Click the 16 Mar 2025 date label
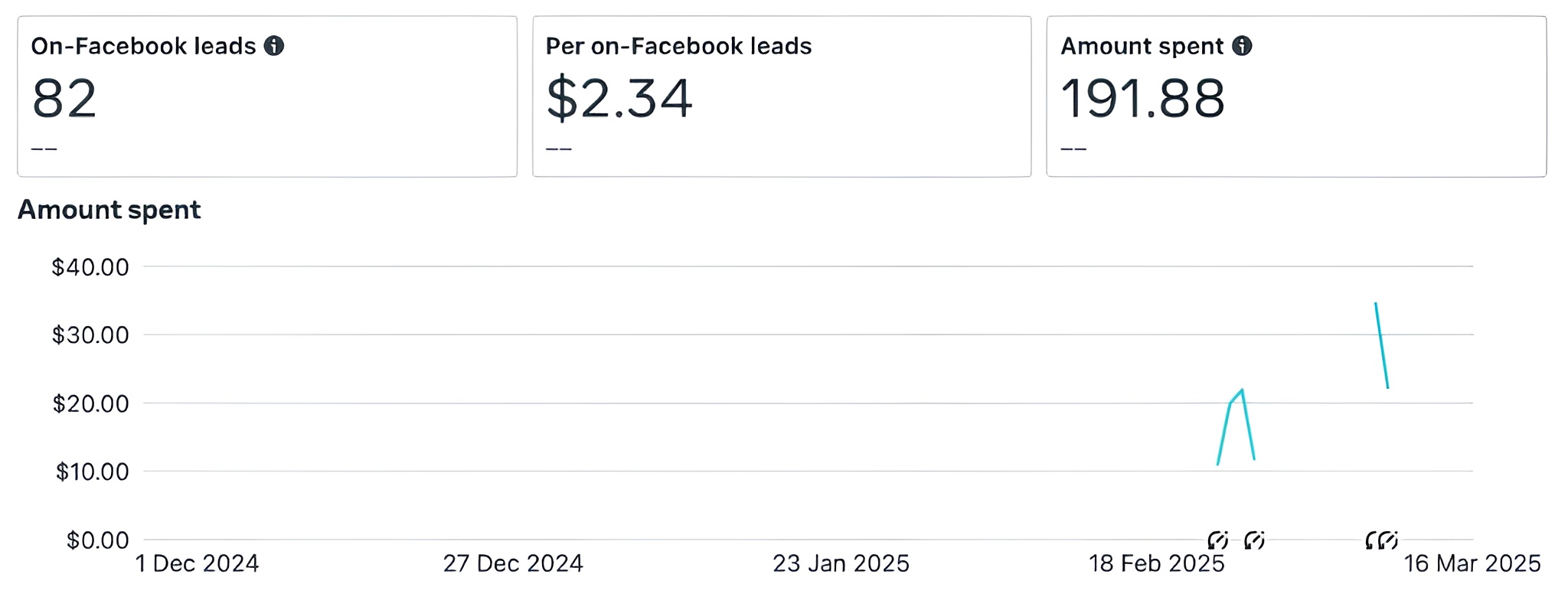1568x597 pixels. pos(1472,564)
